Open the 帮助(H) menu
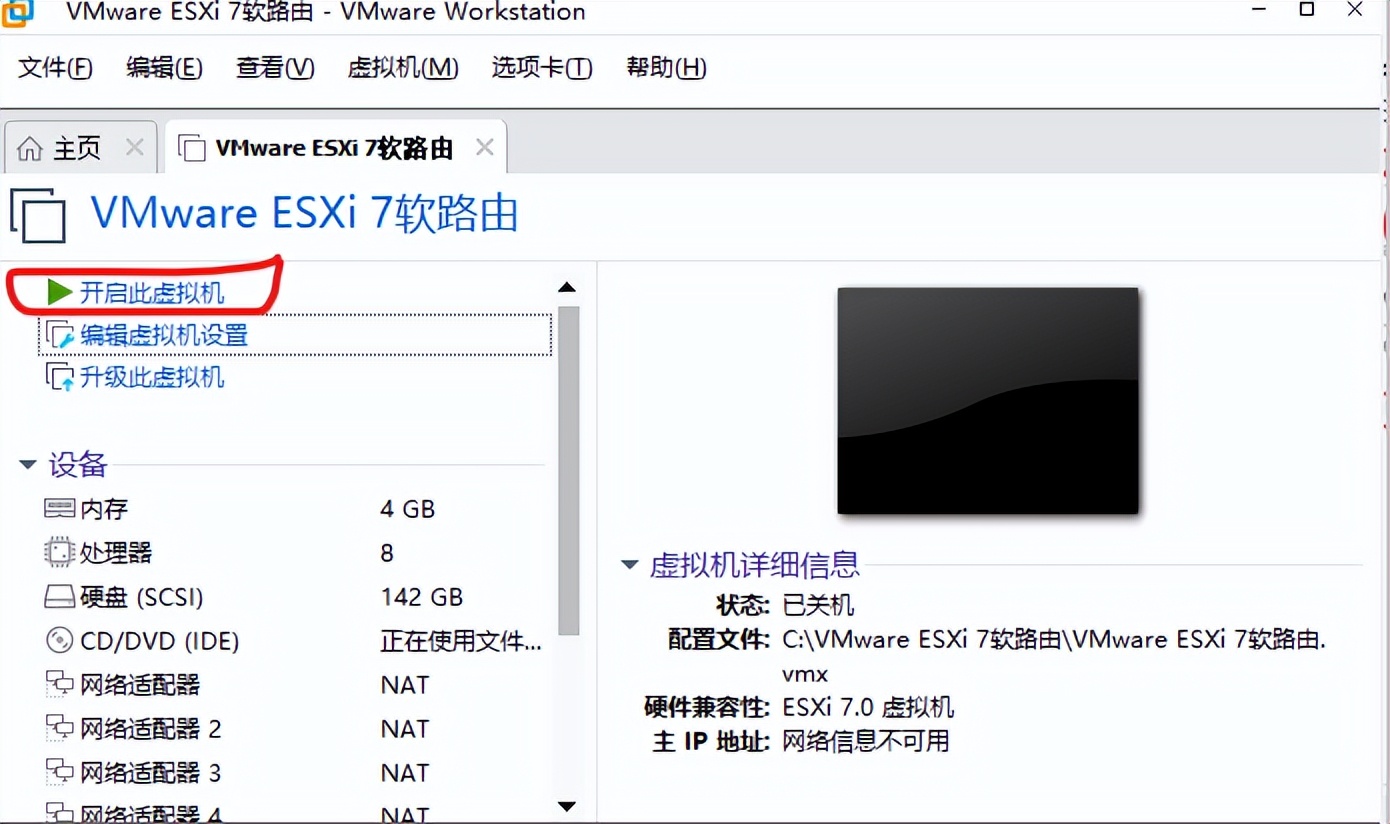The image size is (1390, 824). click(665, 67)
